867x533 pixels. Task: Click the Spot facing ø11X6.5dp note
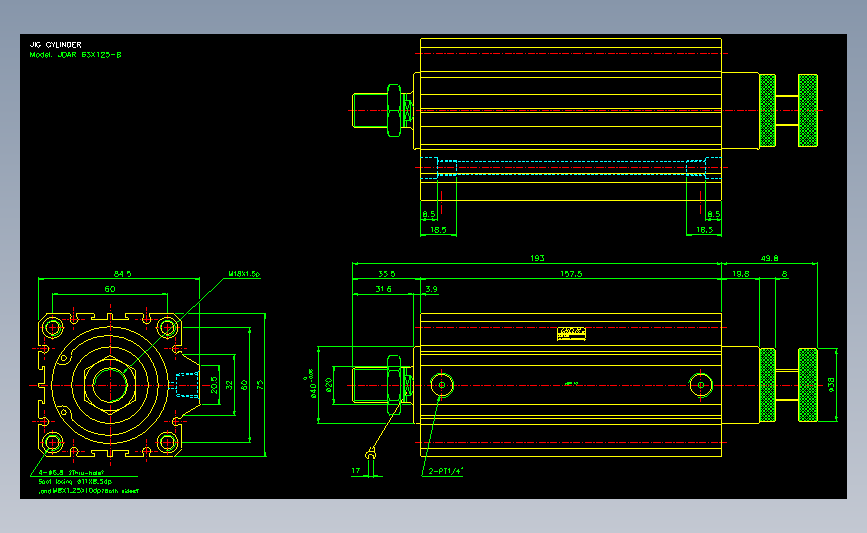tap(75, 482)
